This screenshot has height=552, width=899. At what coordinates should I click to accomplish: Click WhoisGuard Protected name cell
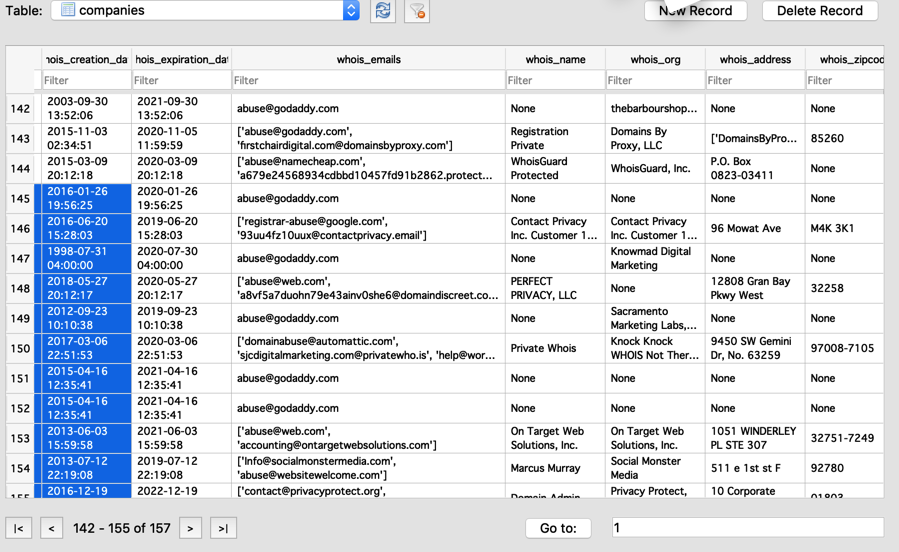[555, 169]
